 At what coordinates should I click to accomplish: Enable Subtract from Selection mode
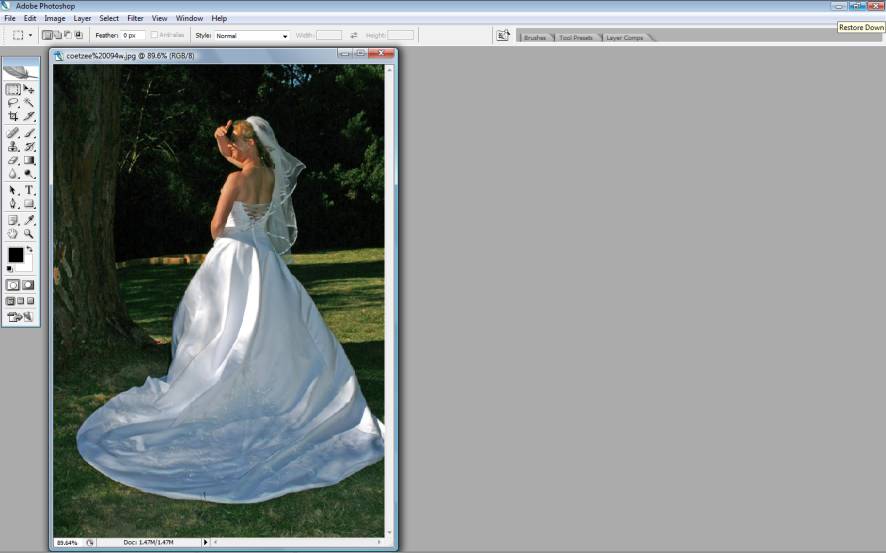[x=68, y=35]
